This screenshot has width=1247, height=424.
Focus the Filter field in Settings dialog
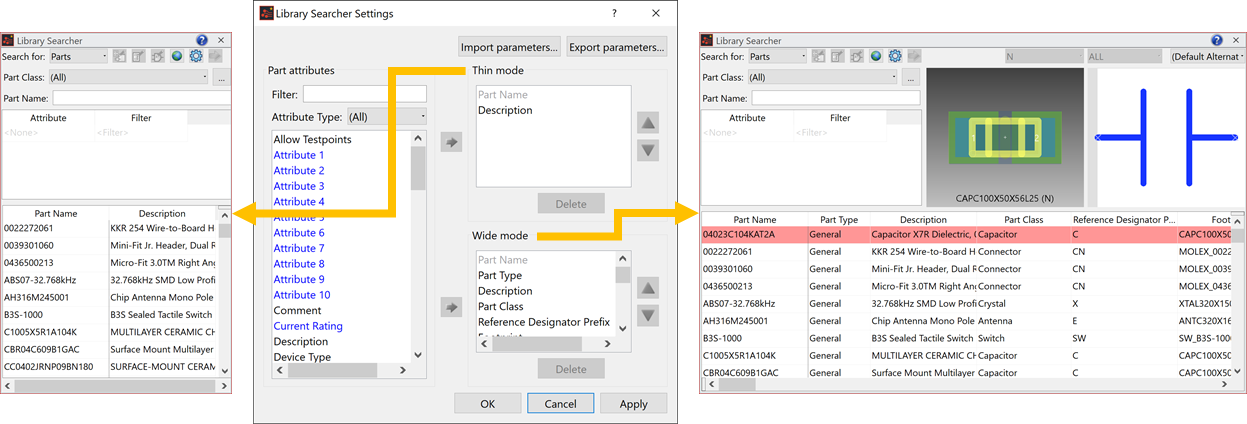click(x=365, y=94)
